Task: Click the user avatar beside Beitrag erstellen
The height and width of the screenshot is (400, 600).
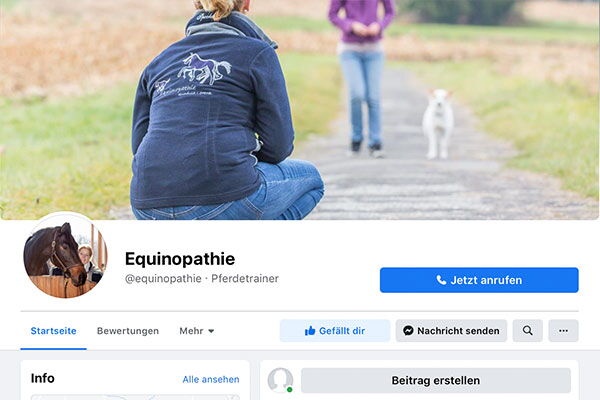Action: click(x=280, y=380)
